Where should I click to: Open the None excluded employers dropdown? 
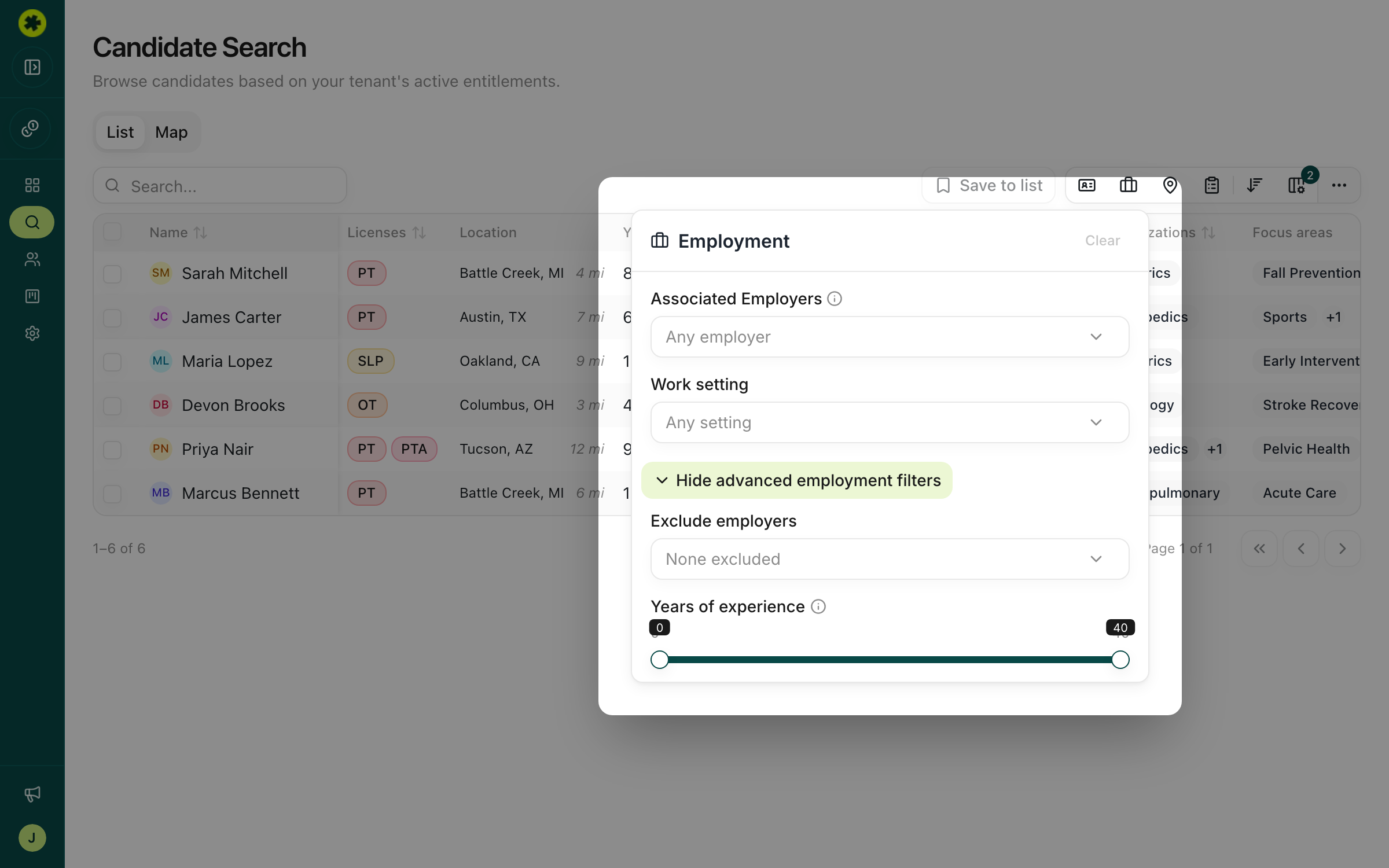click(x=890, y=559)
